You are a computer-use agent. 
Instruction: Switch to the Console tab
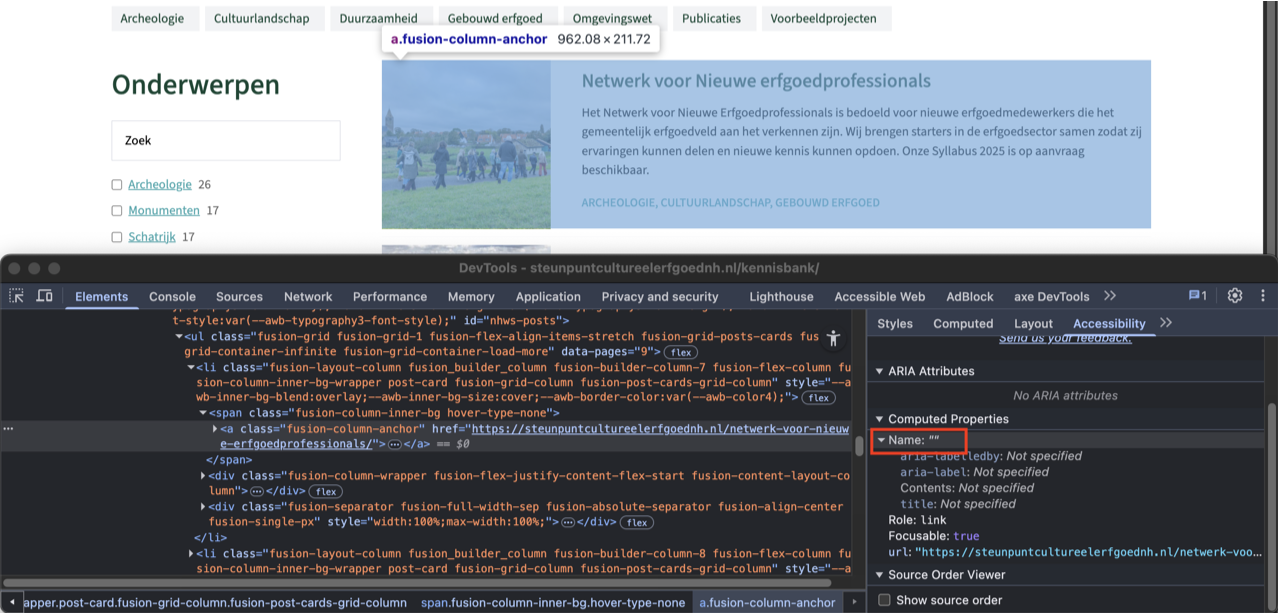[172, 297]
